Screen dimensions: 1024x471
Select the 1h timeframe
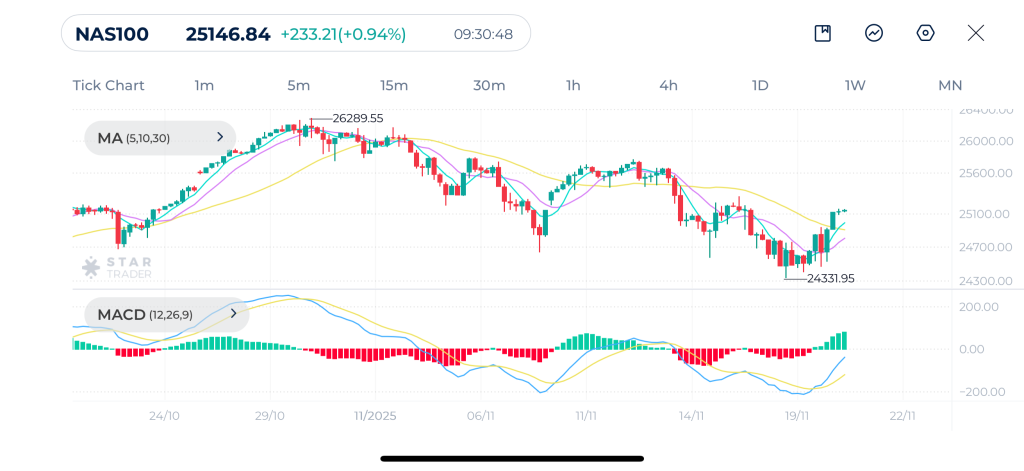click(x=573, y=85)
